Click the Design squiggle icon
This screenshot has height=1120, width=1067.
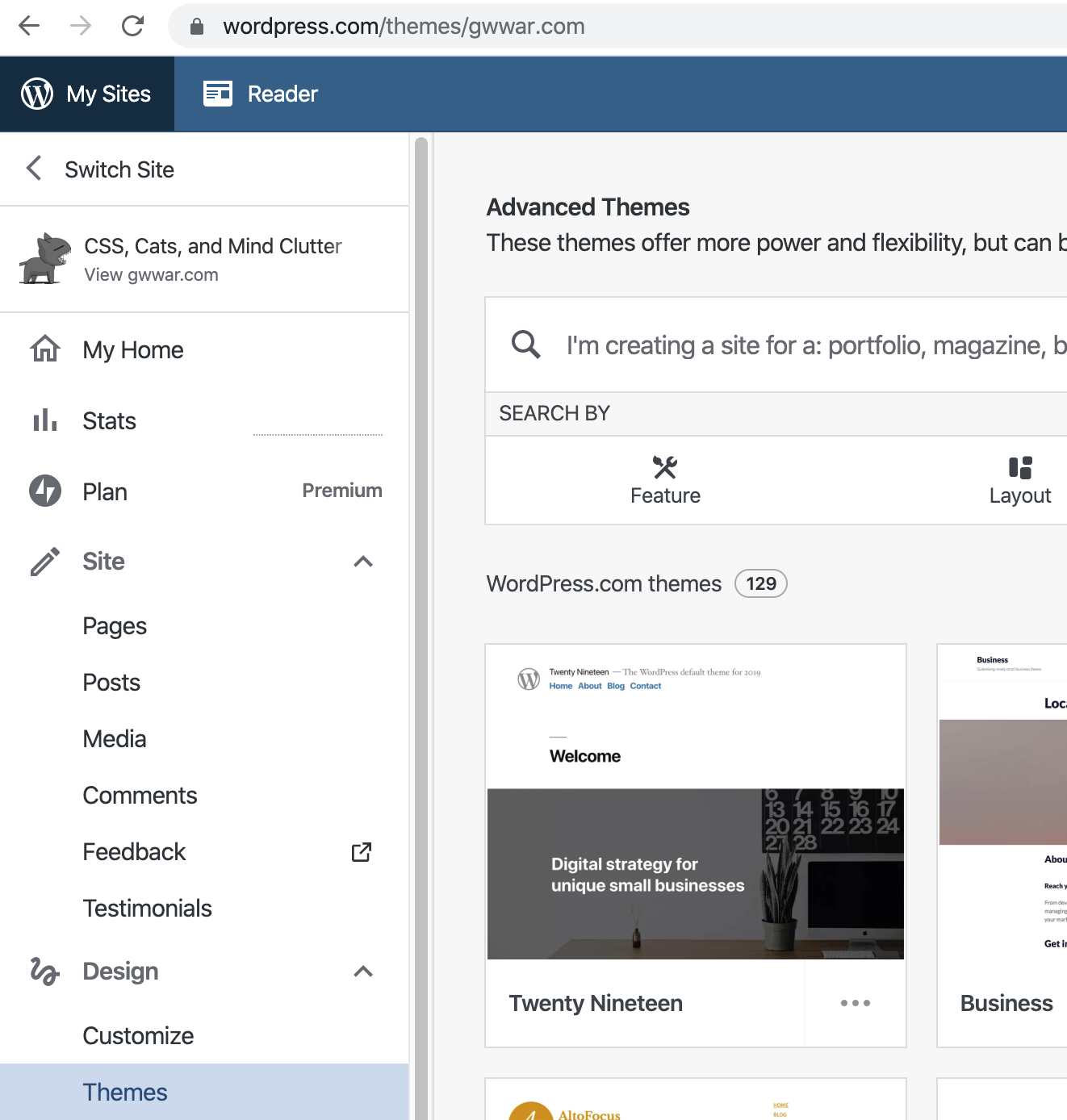(x=45, y=972)
